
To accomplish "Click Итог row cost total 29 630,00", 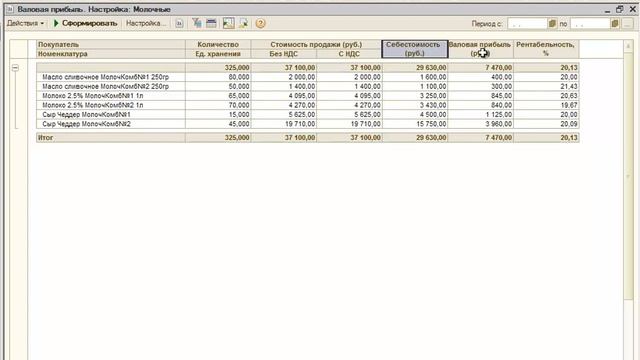I will click(x=415, y=138).
